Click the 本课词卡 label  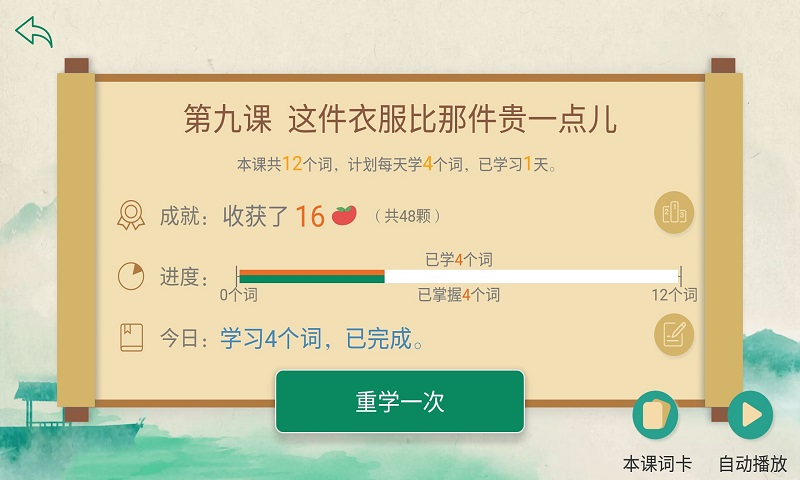tap(657, 464)
